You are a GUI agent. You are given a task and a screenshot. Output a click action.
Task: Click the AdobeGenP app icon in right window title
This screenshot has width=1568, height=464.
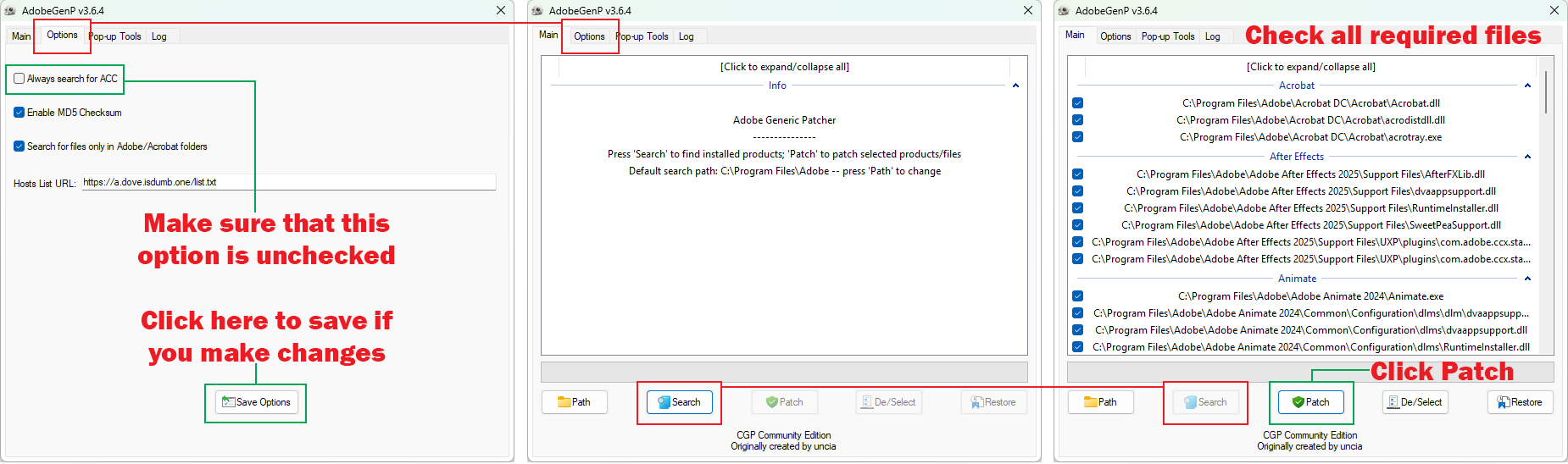pyautogui.click(x=1064, y=11)
